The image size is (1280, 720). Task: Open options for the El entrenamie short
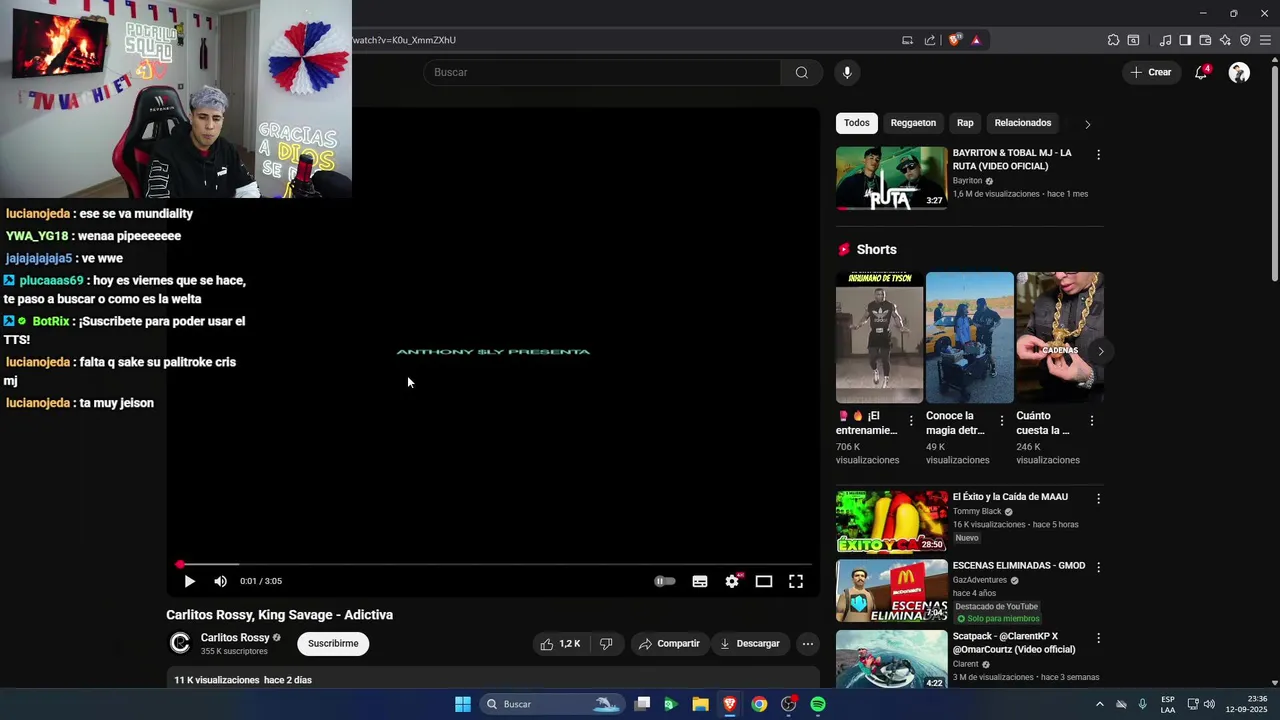coord(910,421)
